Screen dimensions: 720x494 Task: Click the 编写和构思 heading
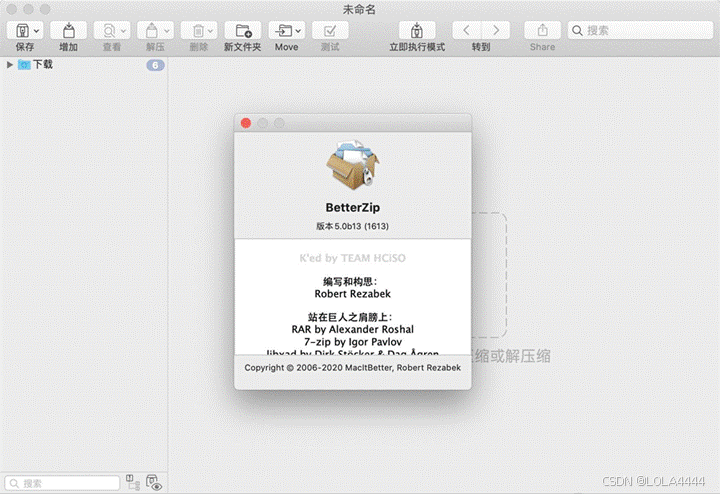(350, 281)
